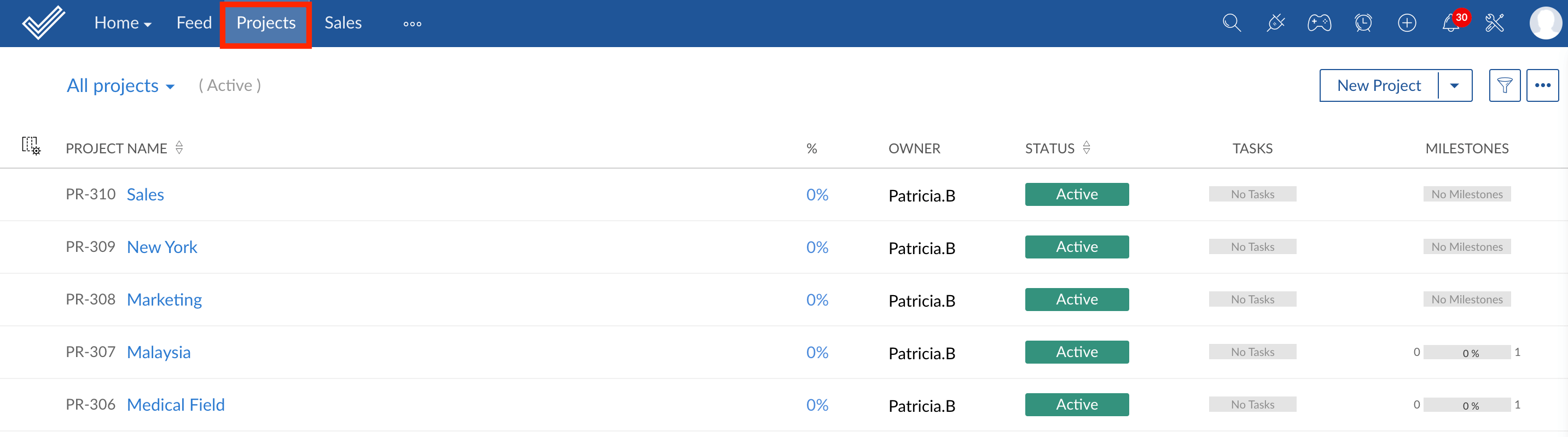Open the setup tools icon
1568x437 pixels.
pos(1494,23)
